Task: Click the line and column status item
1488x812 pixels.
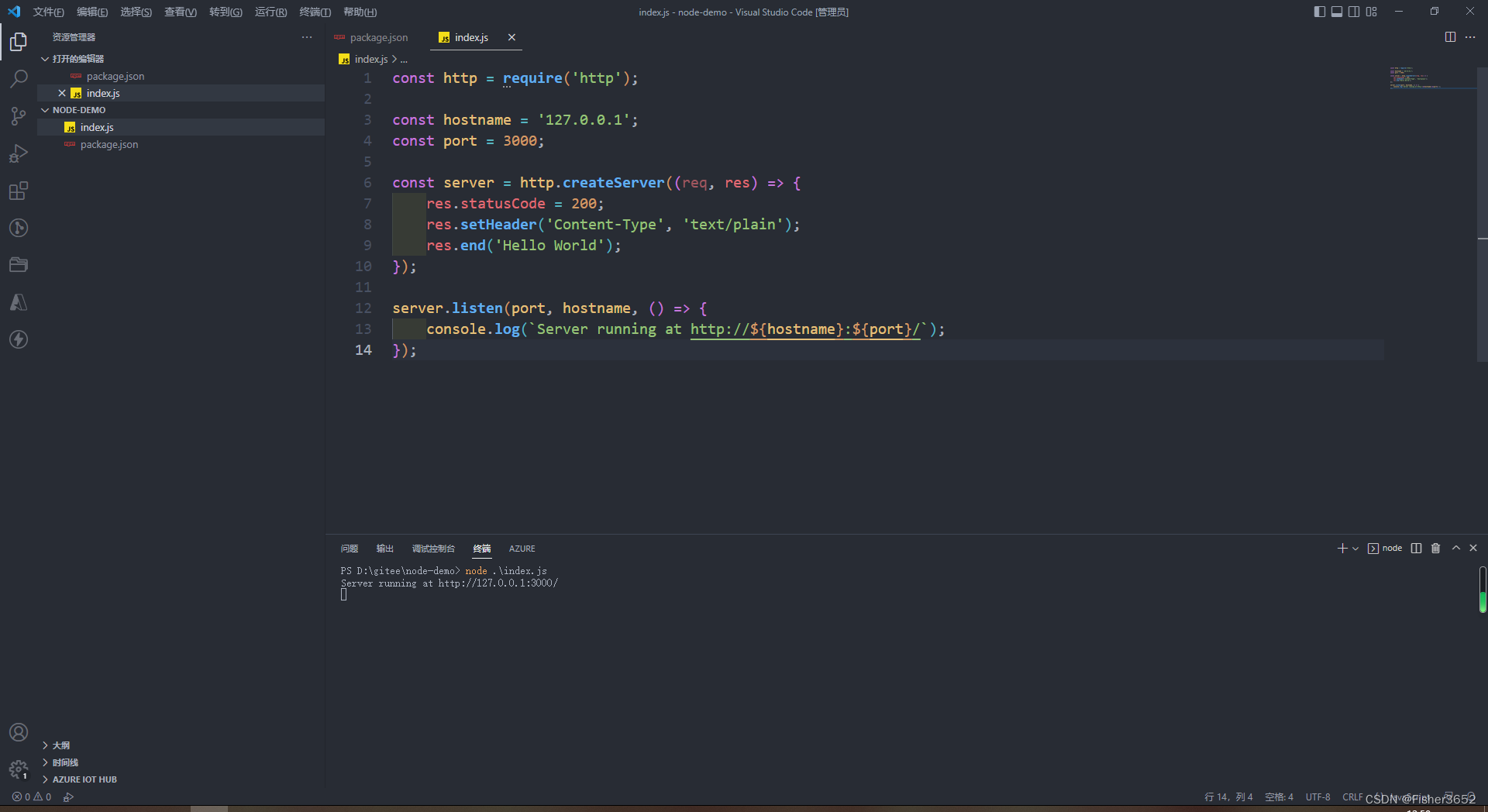Action: [1228, 797]
